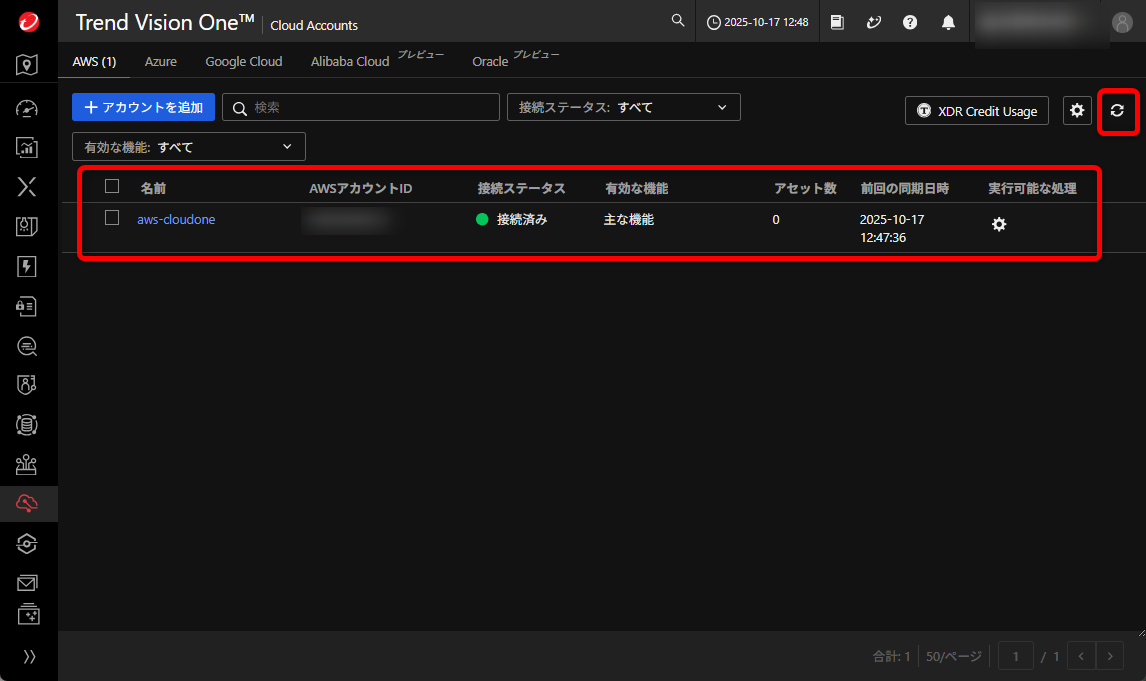This screenshot has height=681, width=1146.
Task: Click the 実行可能な処理 column header
Action: coord(1033,189)
